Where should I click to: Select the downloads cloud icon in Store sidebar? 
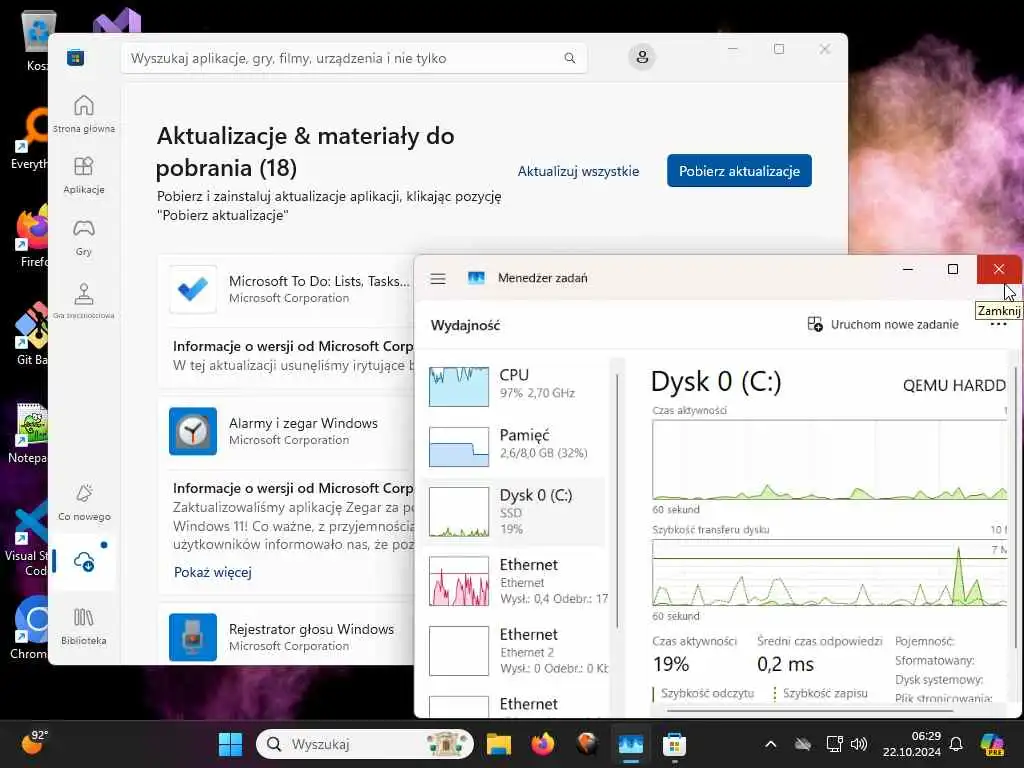tap(84, 561)
